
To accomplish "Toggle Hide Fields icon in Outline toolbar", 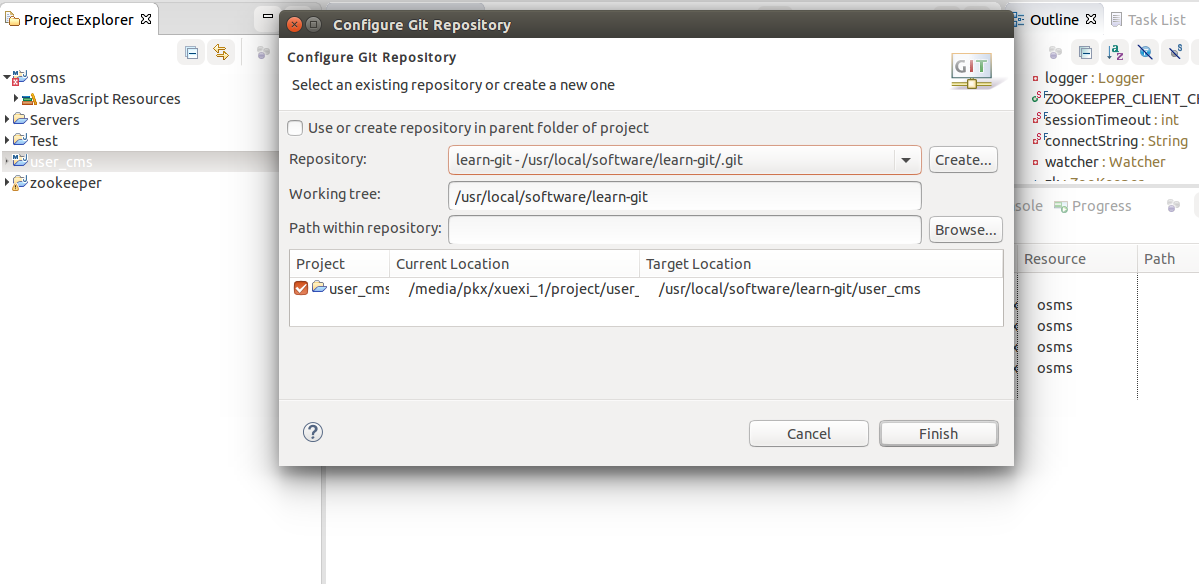I will 1146,52.
